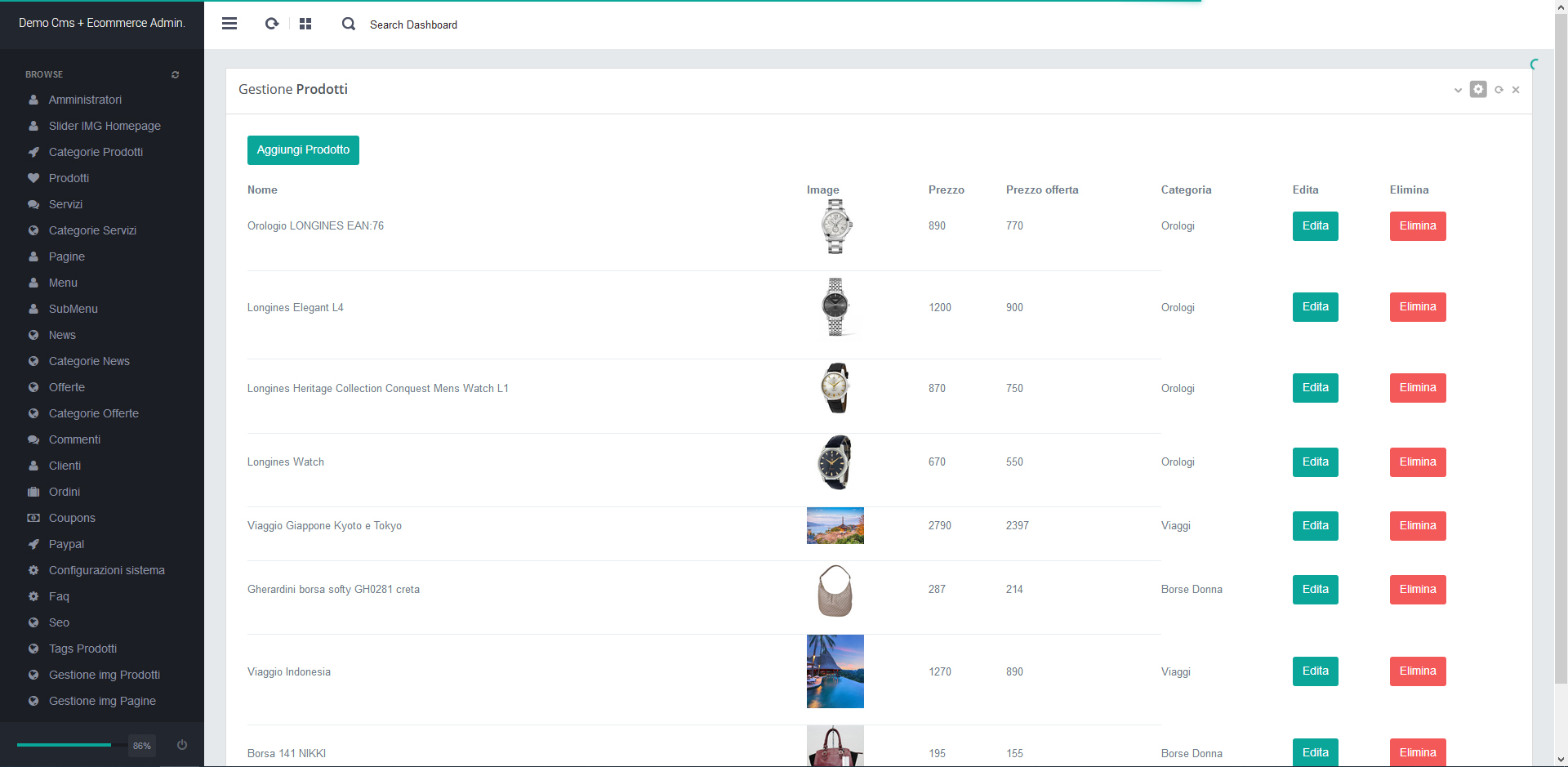Viewport: 1568px width, 767px height.
Task: Click the page vertical scrollbar
Action: pos(1561,327)
